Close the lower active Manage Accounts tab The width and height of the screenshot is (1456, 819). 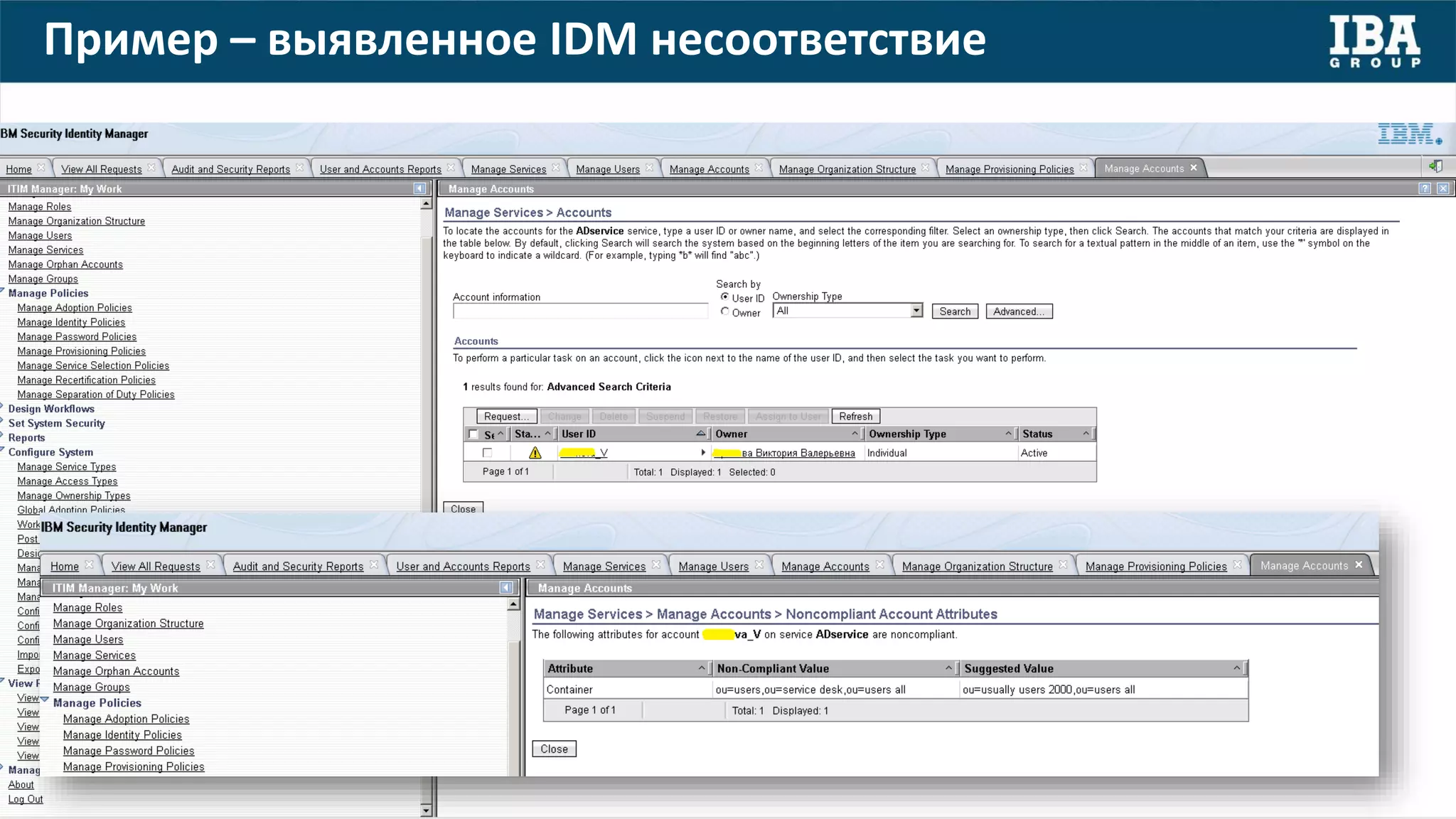[1359, 564]
